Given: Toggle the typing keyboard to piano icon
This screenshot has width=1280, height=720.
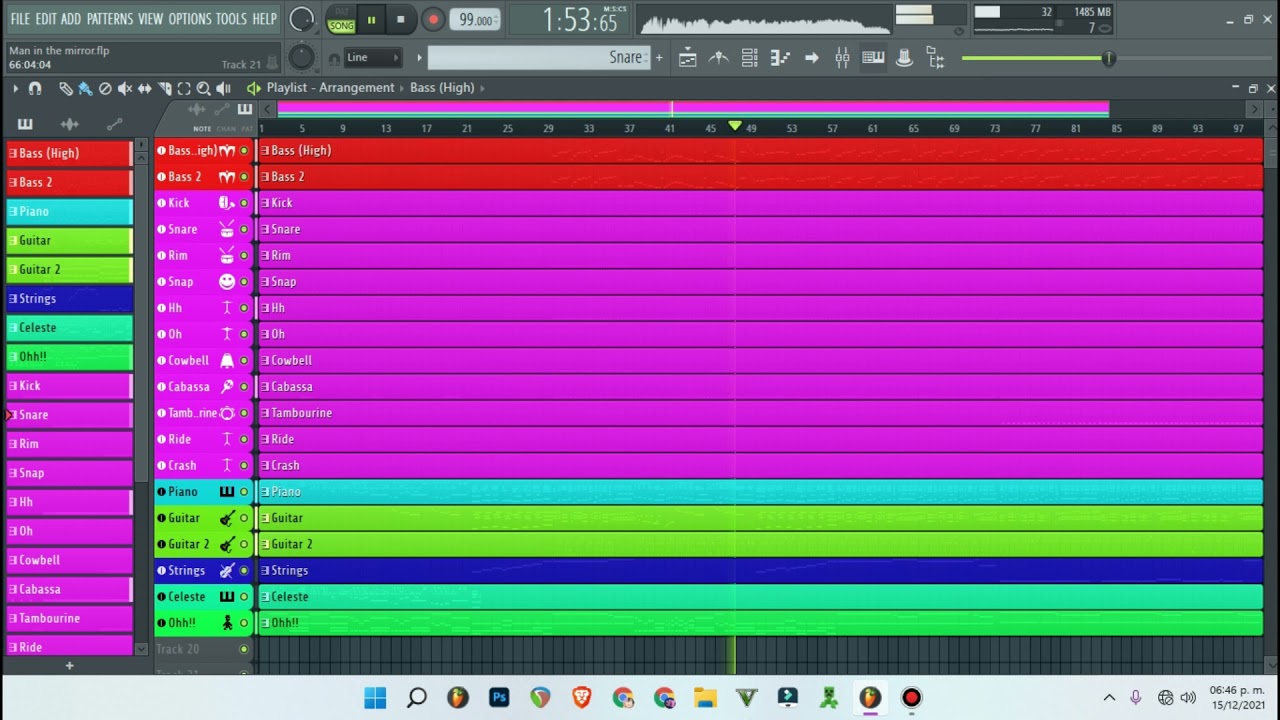Looking at the screenshot, I should (x=873, y=58).
